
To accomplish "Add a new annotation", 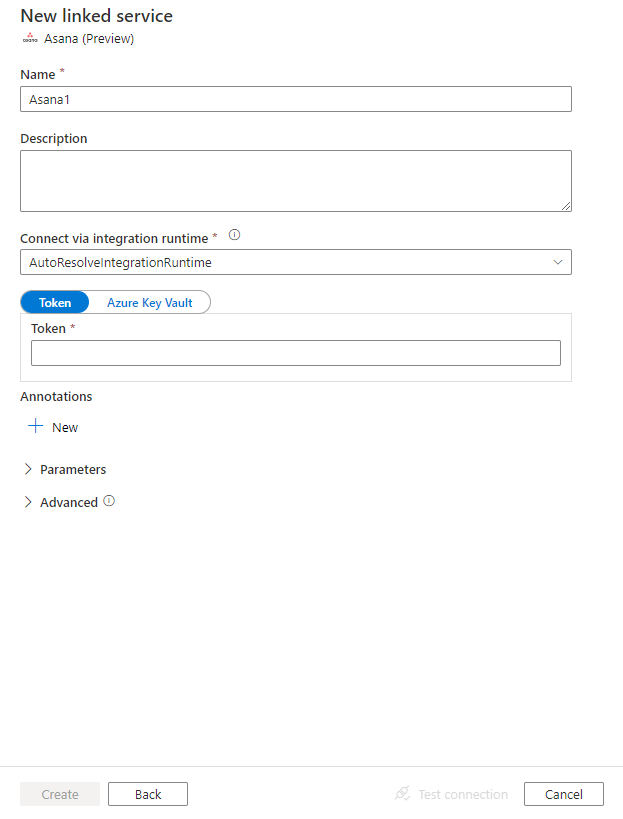I will coord(52,426).
